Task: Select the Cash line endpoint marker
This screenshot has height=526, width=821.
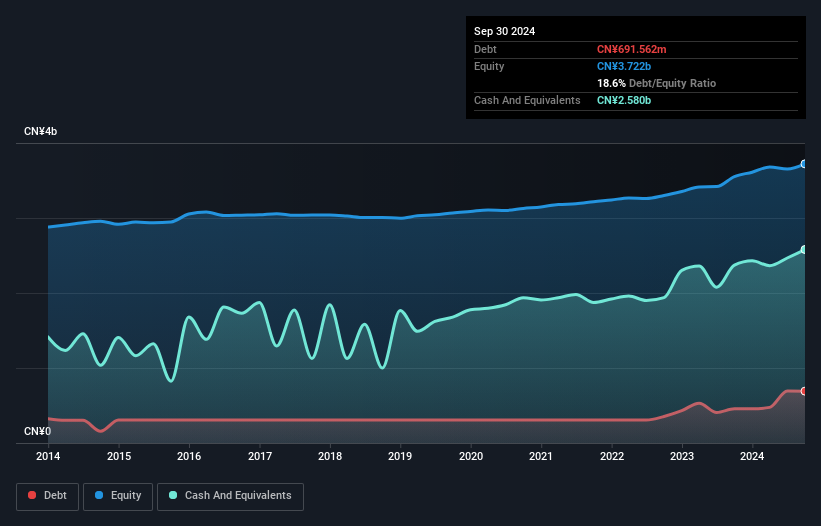Action: pyautogui.click(x=803, y=250)
